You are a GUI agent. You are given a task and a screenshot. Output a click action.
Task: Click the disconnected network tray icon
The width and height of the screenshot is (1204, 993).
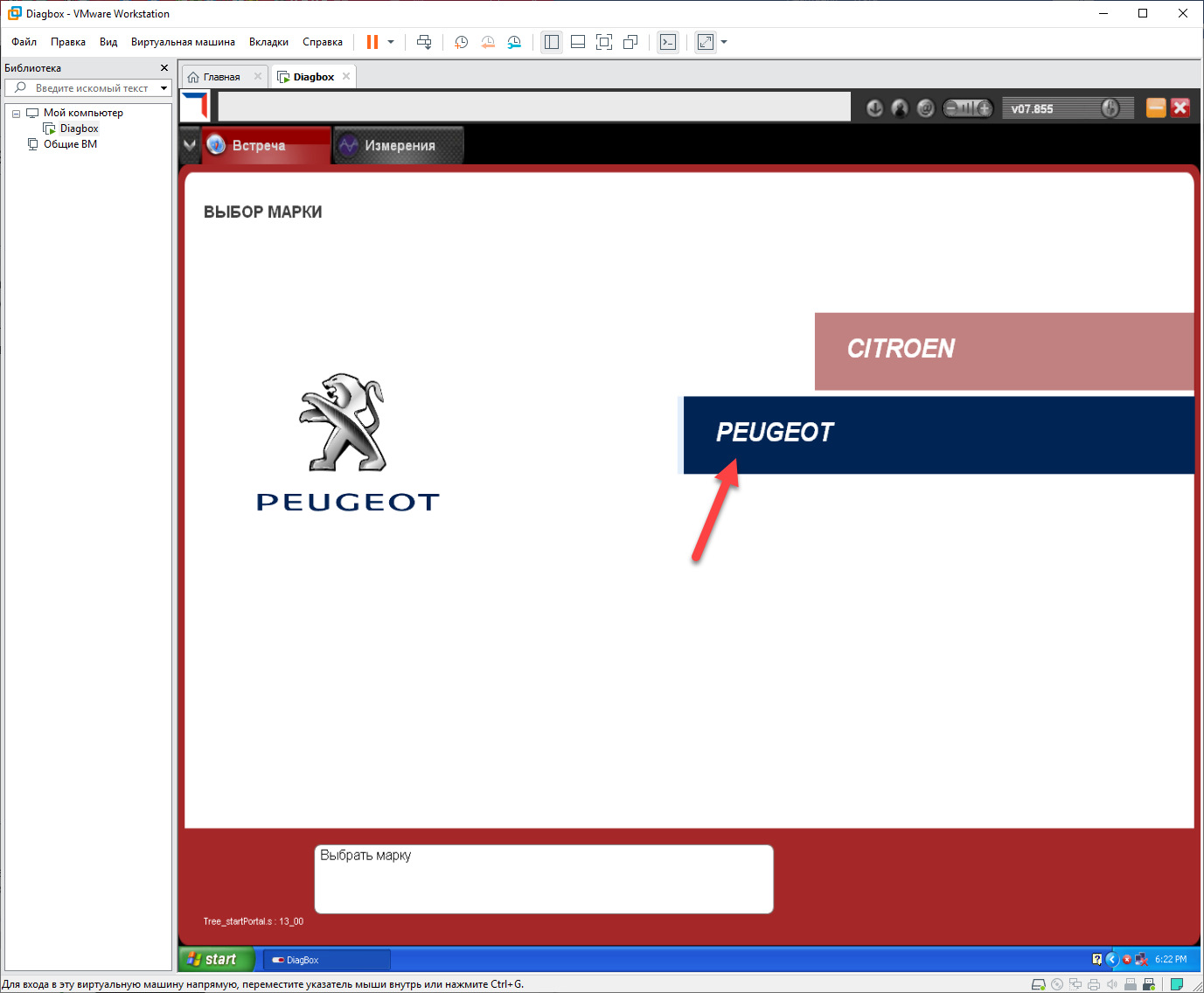pyautogui.click(x=1141, y=959)
